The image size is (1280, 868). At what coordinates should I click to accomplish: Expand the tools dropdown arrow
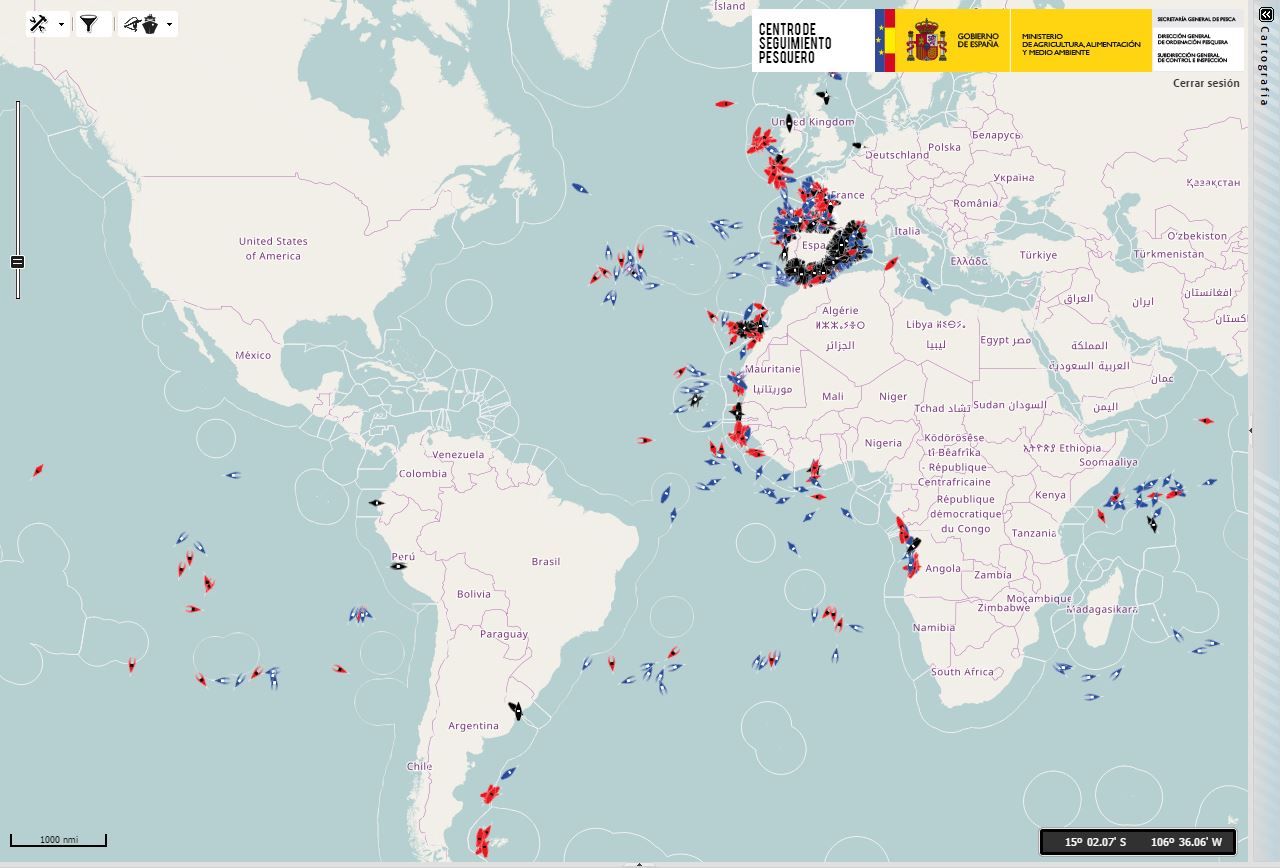62,24
